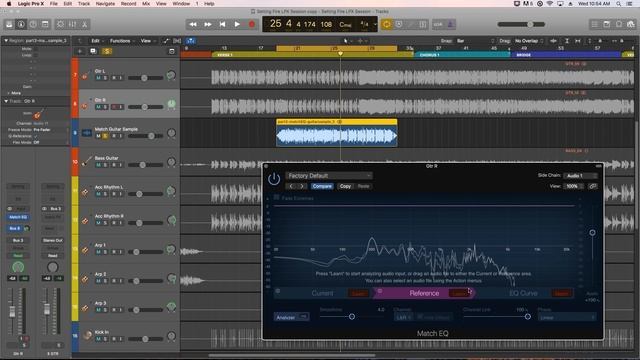Open the Factory Default preset dropdown
The width and height of the screenshot is (640, 360).
[329, 176]
